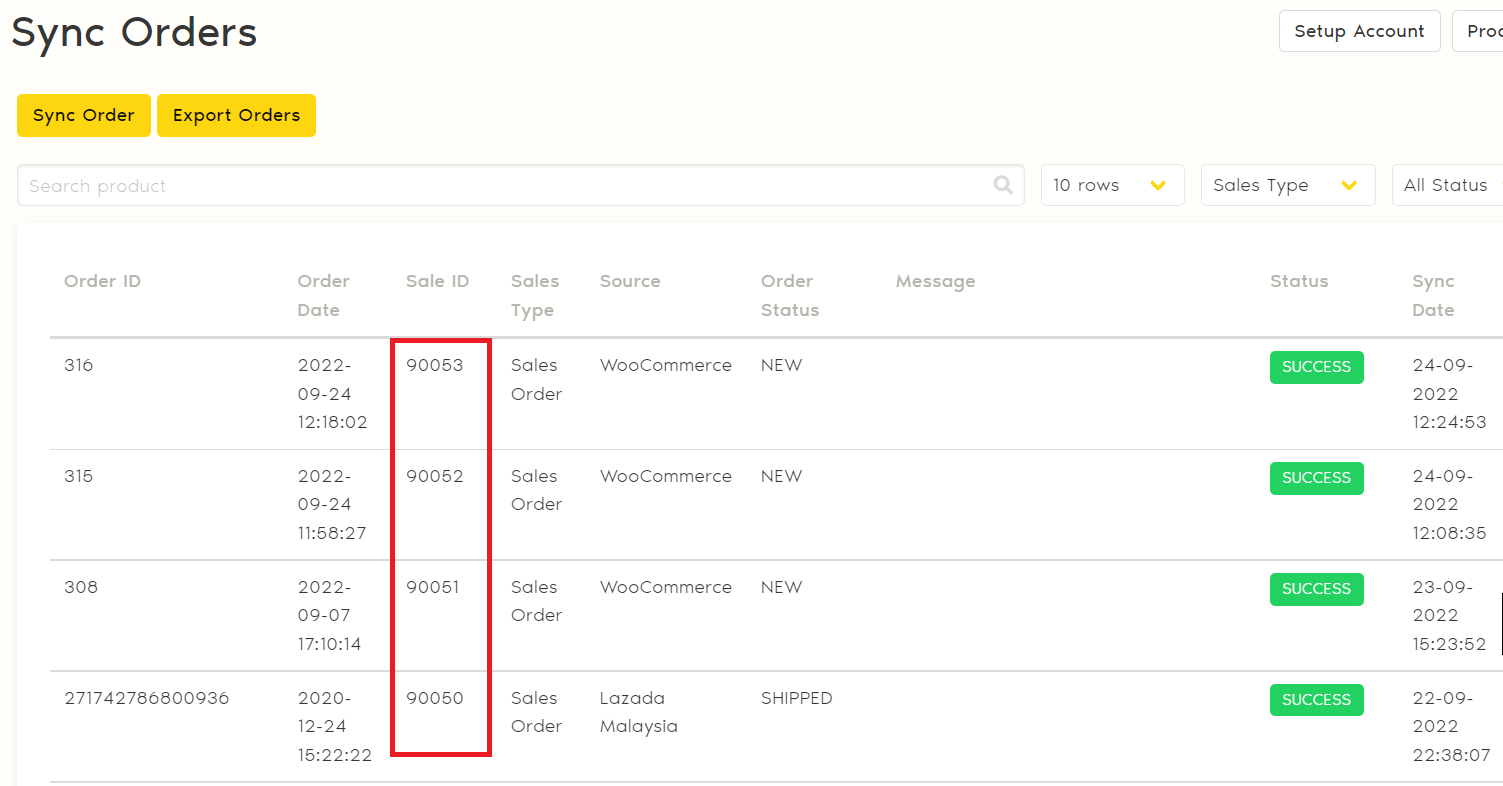Select the SHIPPED order status cell
Viewport: 1503px width, 786px height.
pyautogui.click(x=797, y=698)
